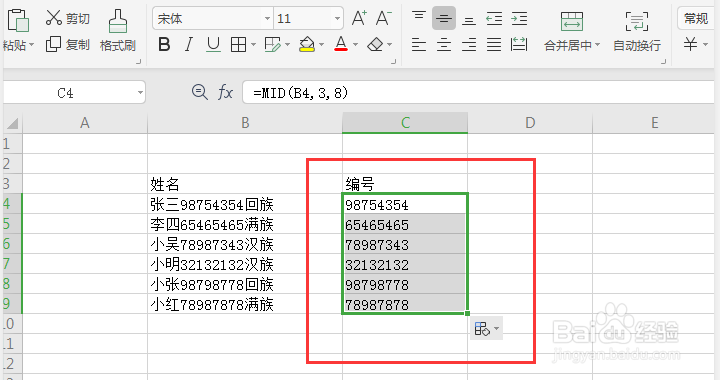Apply the yellow fill color
This screenshot has width=720, height=380.
(307, 45)
